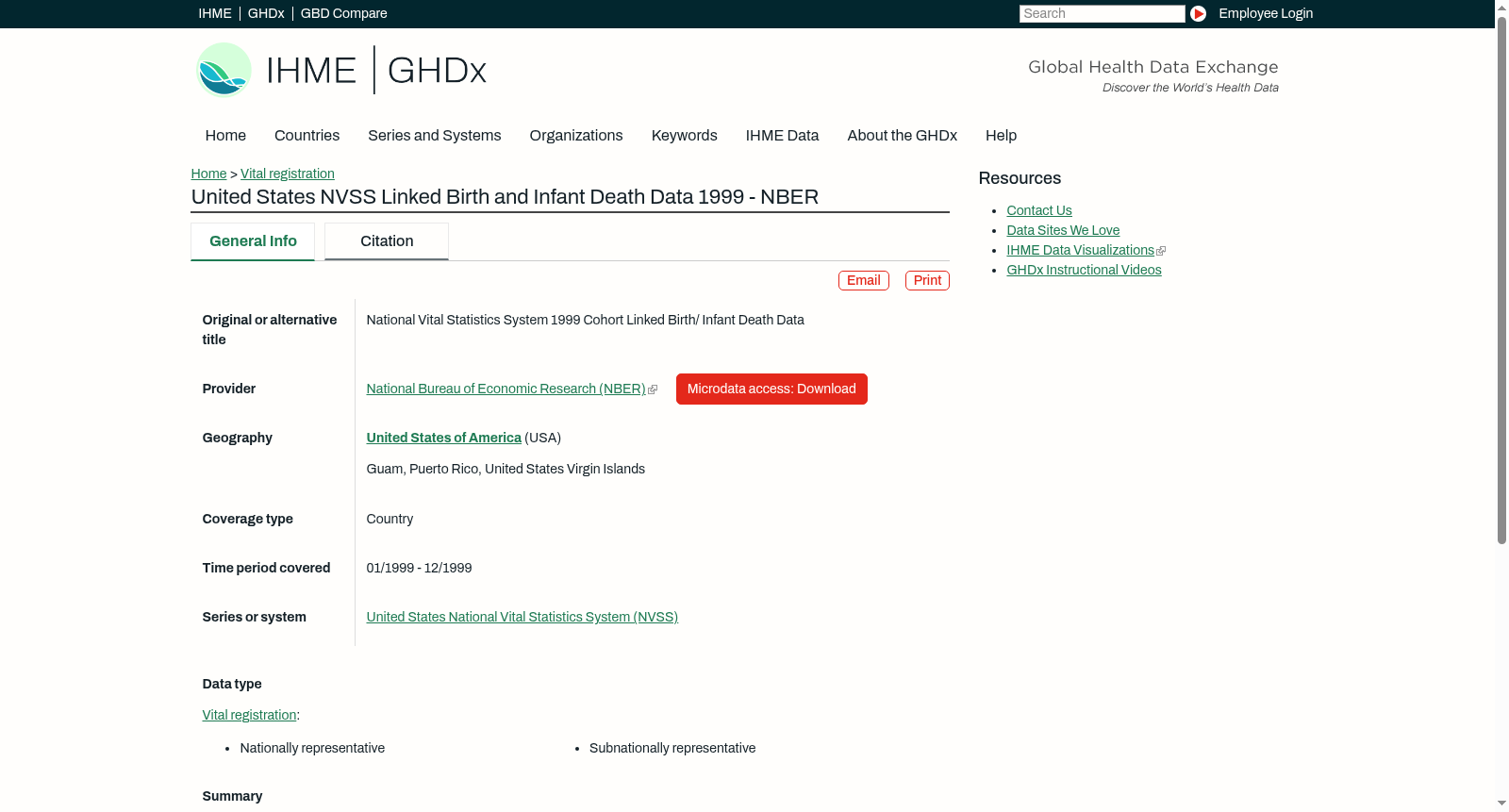
Task: Open the GHDx link in top bar
Action: click(x=266, y=13)
